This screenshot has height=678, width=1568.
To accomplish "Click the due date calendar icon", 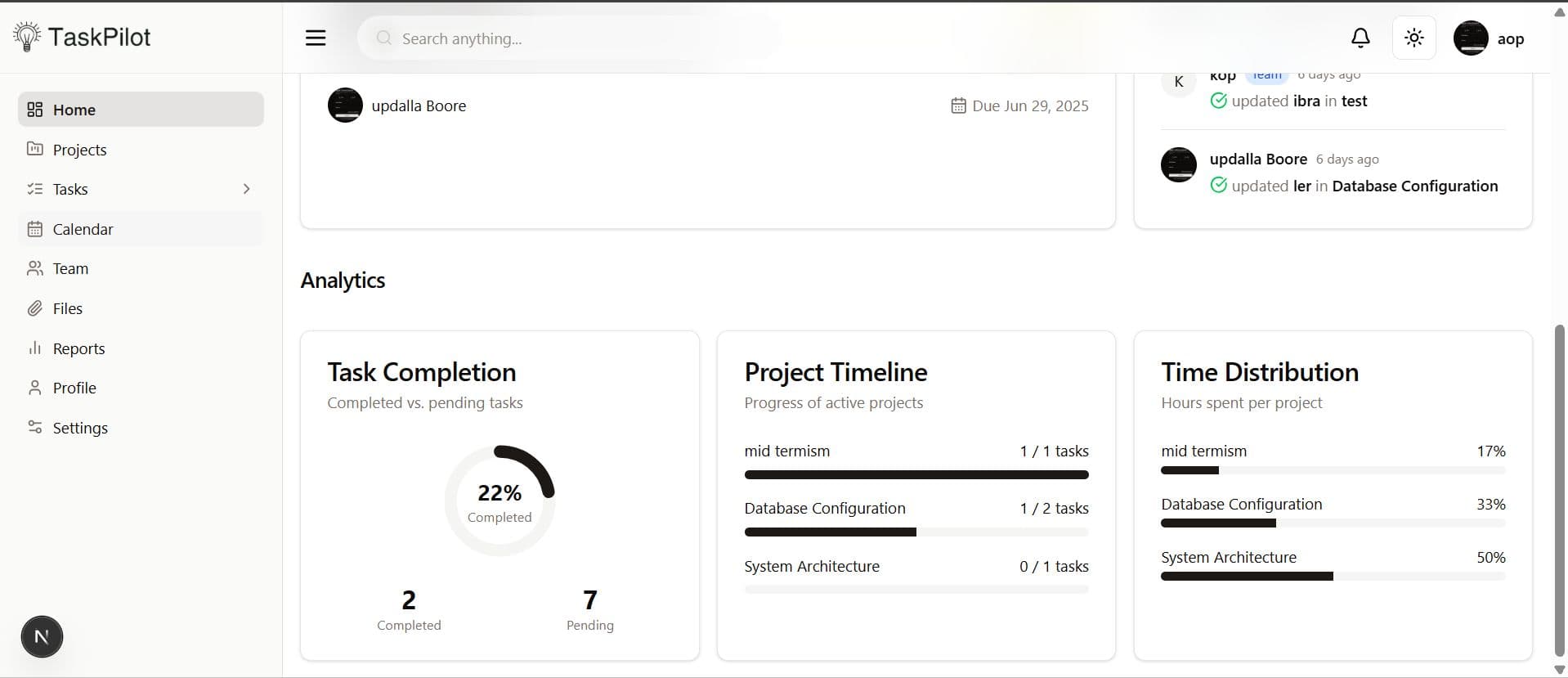I will (958, 106).
